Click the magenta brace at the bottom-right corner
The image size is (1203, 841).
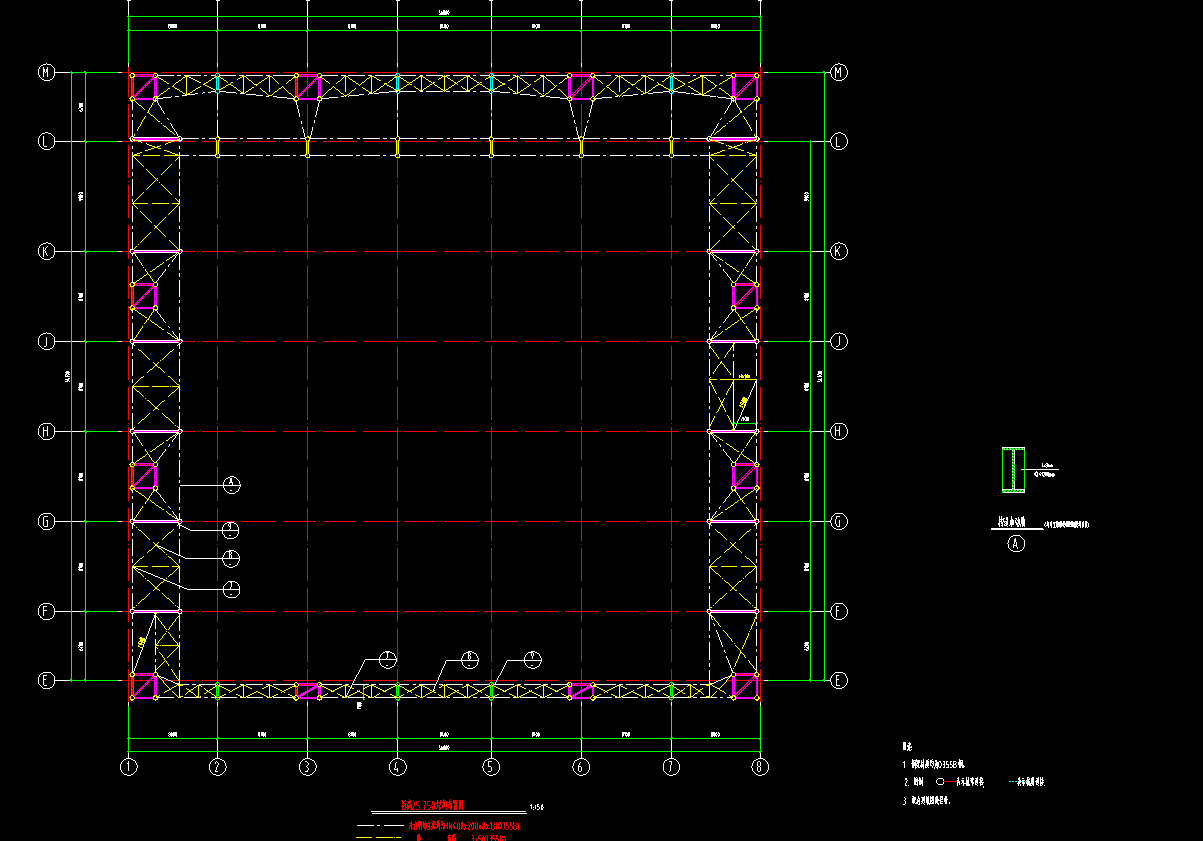coord(745,687)
